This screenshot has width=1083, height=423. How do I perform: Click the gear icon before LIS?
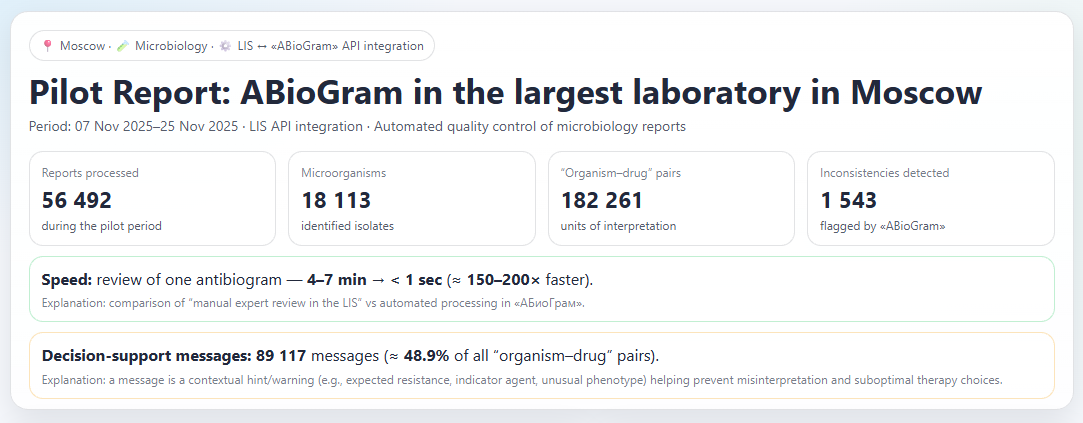(225, 46)
